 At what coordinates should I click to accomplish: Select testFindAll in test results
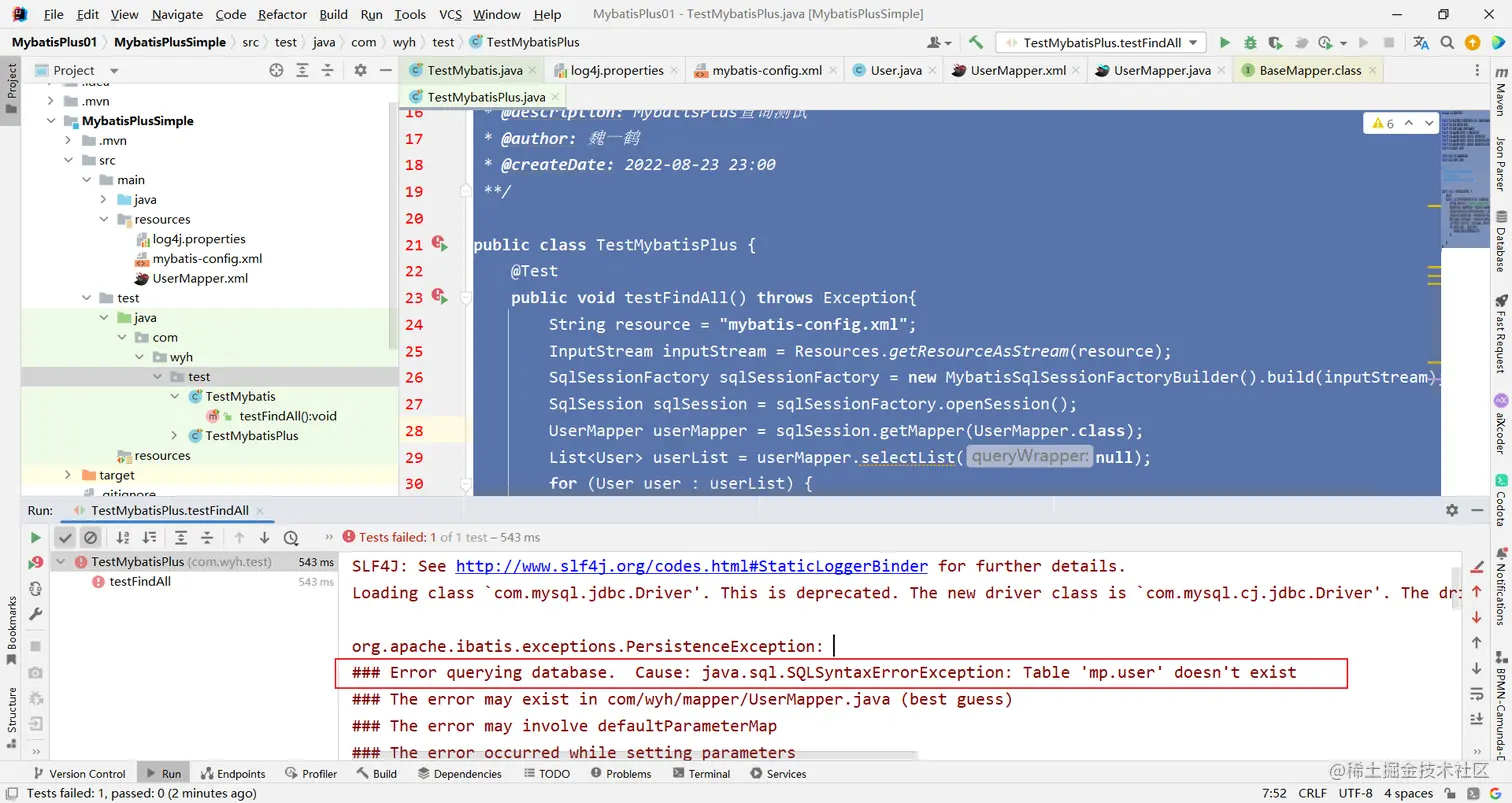pos(140,581)
